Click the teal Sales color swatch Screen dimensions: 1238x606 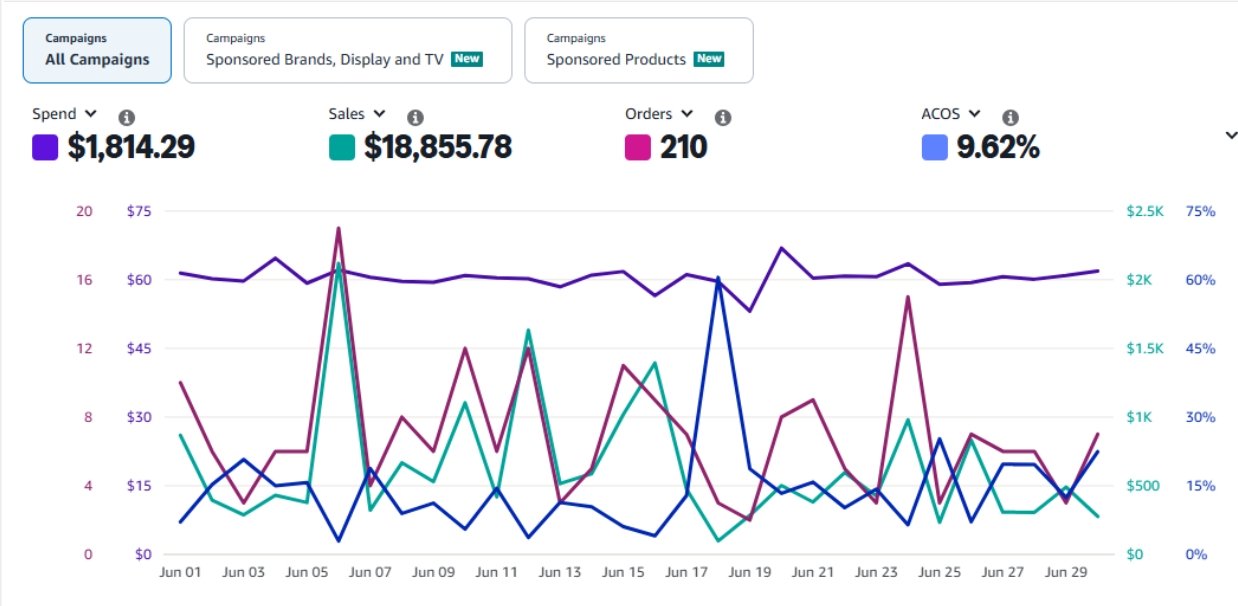tap(342, 148)
